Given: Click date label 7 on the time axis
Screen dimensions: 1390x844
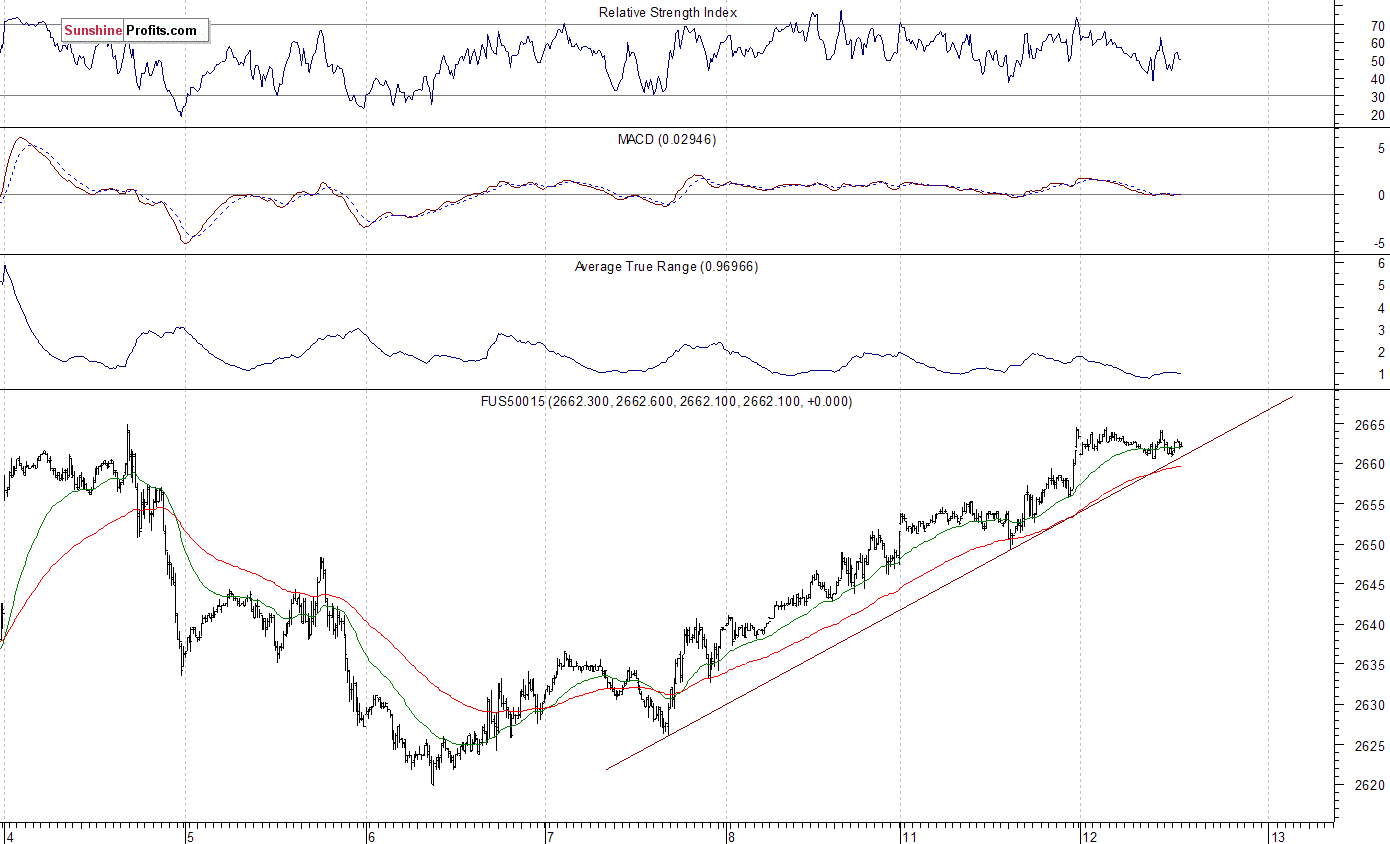Looking at the screenshot, I should 551,836.
